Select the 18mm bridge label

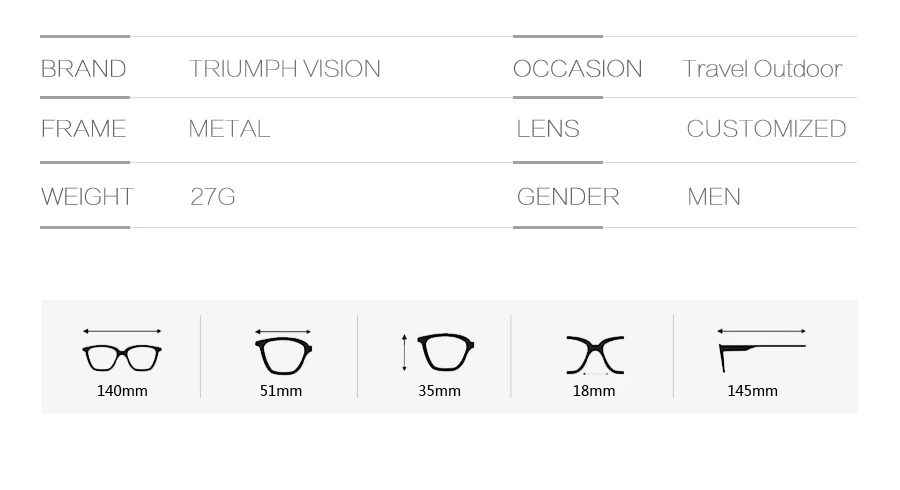tap(593, 391)
